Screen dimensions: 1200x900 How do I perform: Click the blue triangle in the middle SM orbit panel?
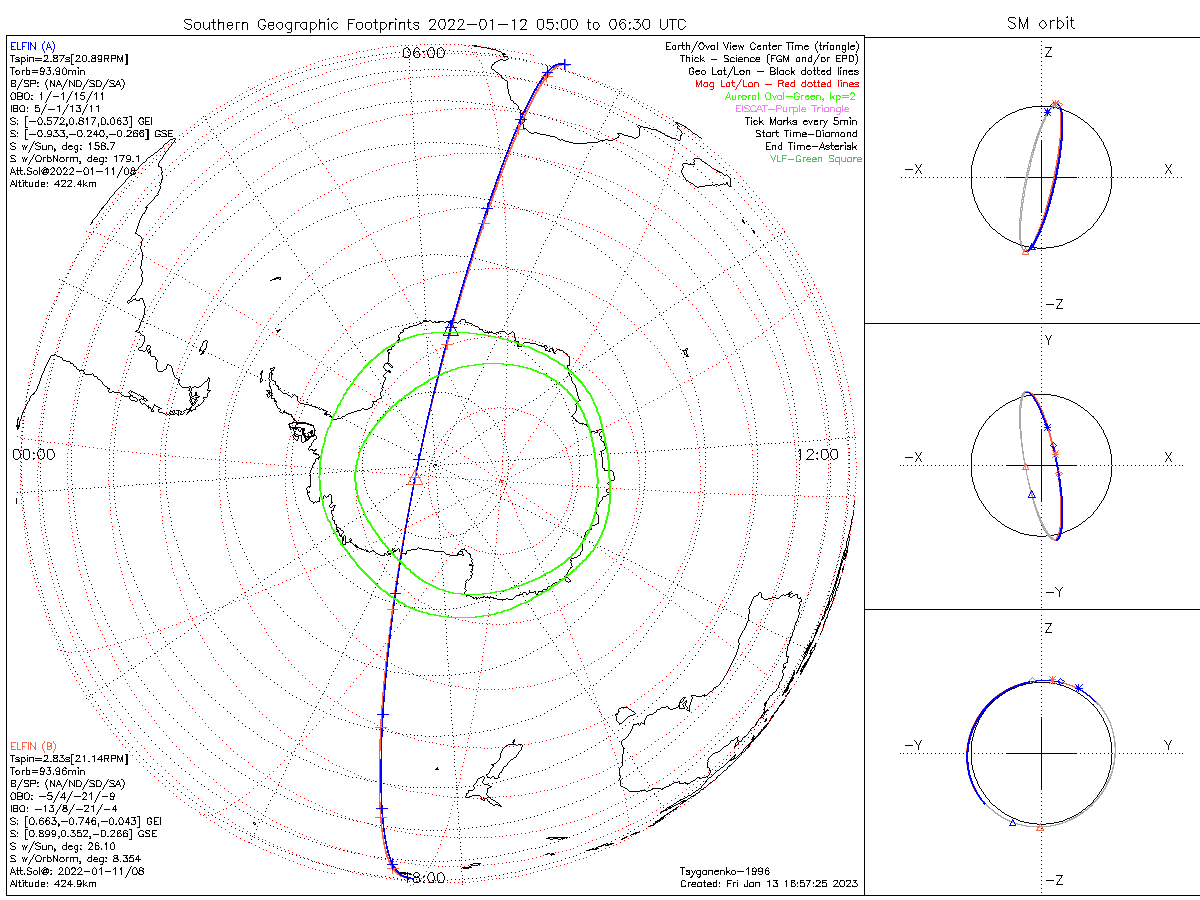tap(1031, 494)
